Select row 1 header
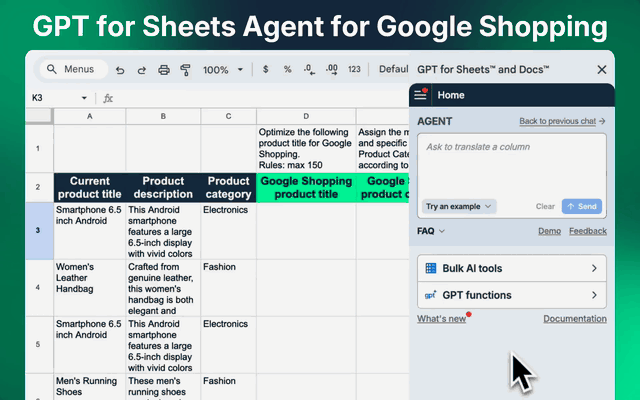Screen dimensions: 640x400 pyautogui.click(x=38, y=149)
